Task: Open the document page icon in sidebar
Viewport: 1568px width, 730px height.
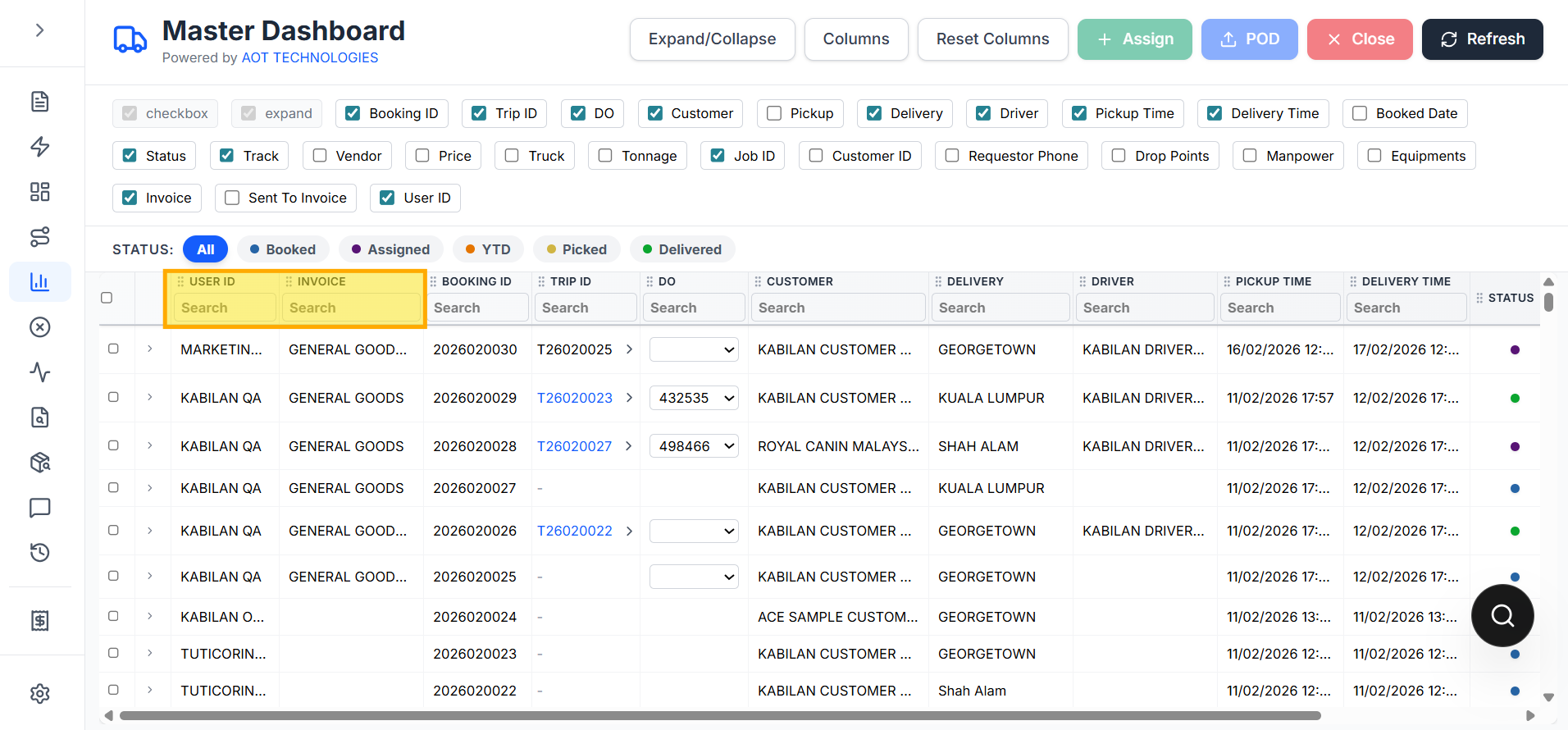Action: (x=39, y=102)
